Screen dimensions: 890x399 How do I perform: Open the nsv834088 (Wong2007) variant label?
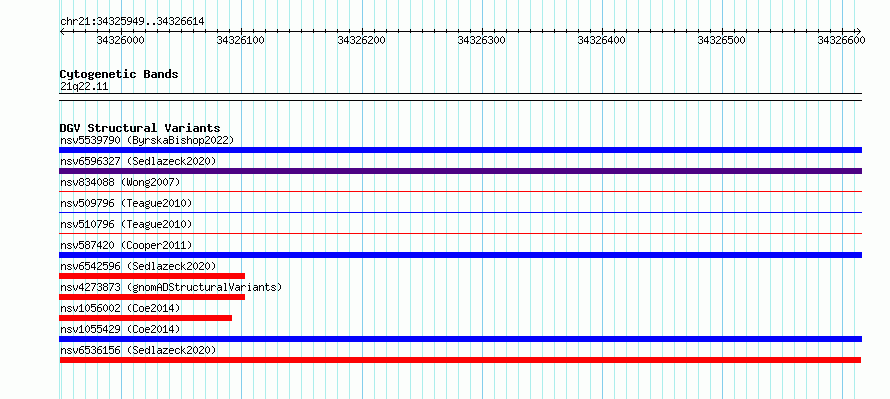120,182
